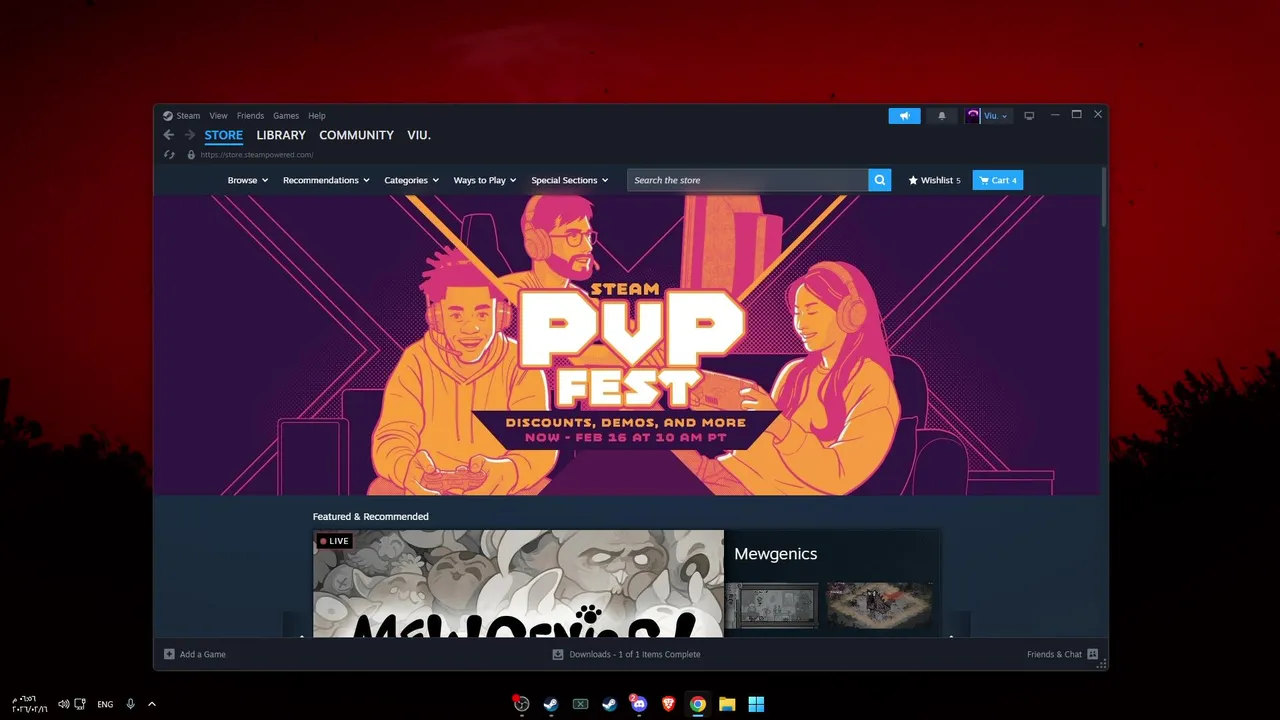Switch to the LIBRARY tab
The width and height of the screenshot is (1280, 720).
coord(281,135)
